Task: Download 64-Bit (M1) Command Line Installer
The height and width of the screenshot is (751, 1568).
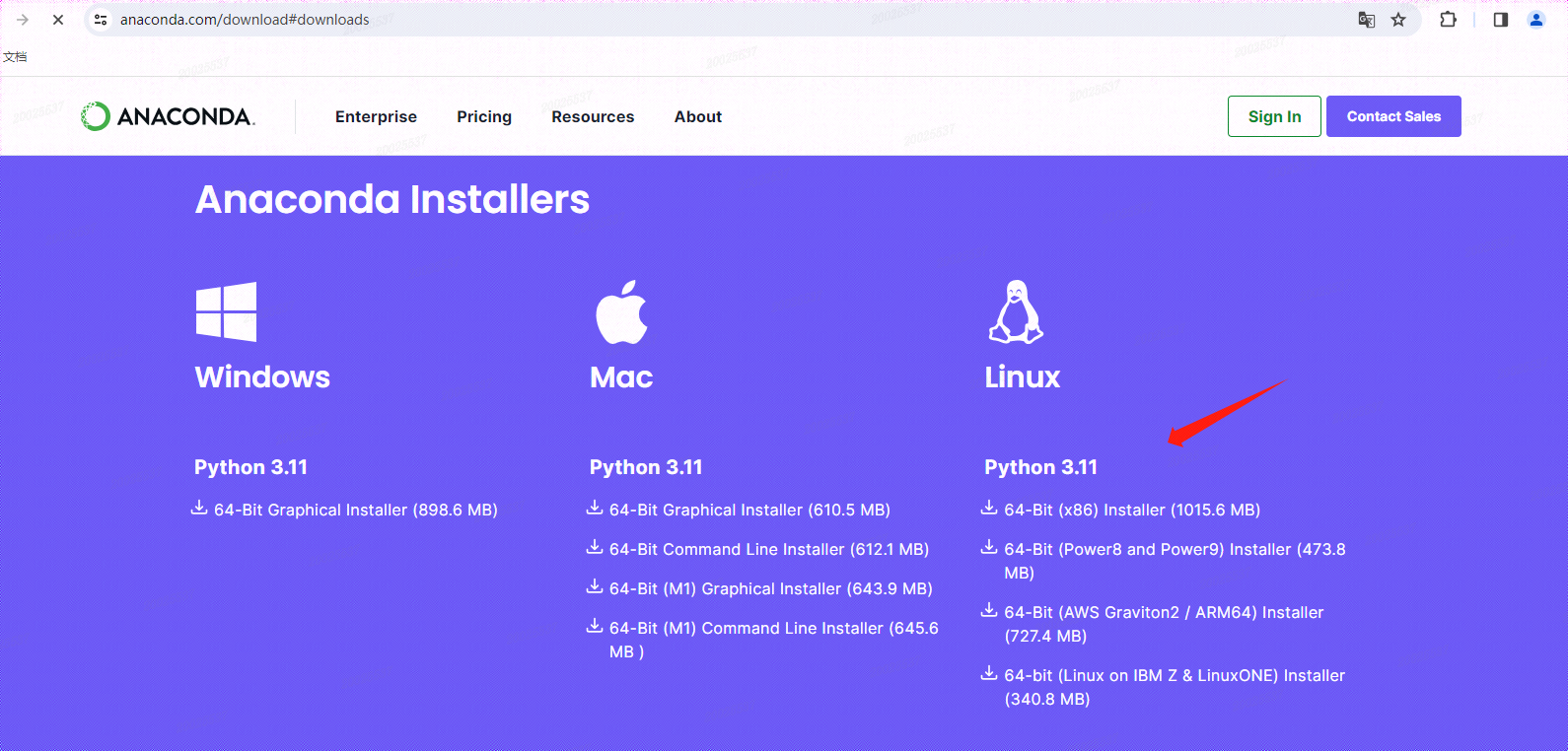Action: tap(774, 640)
